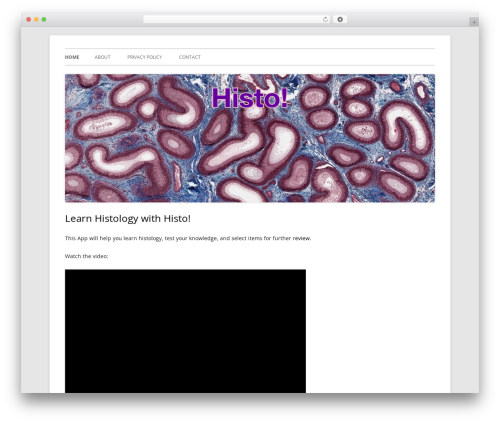Select the heading 'Learn Histology with Histo!'
500x423 pixels.
point(128,219)
